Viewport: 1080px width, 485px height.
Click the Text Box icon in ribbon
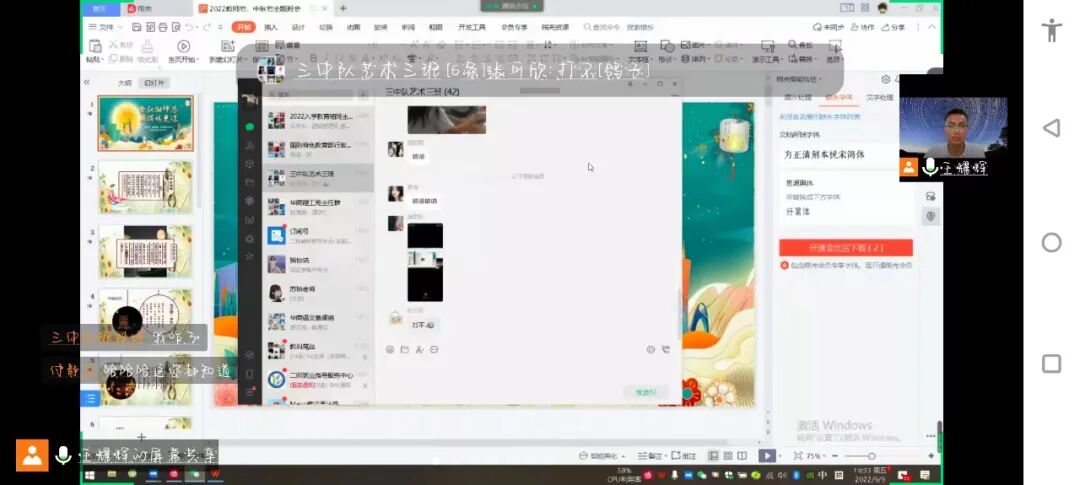(x=640, y=46)
